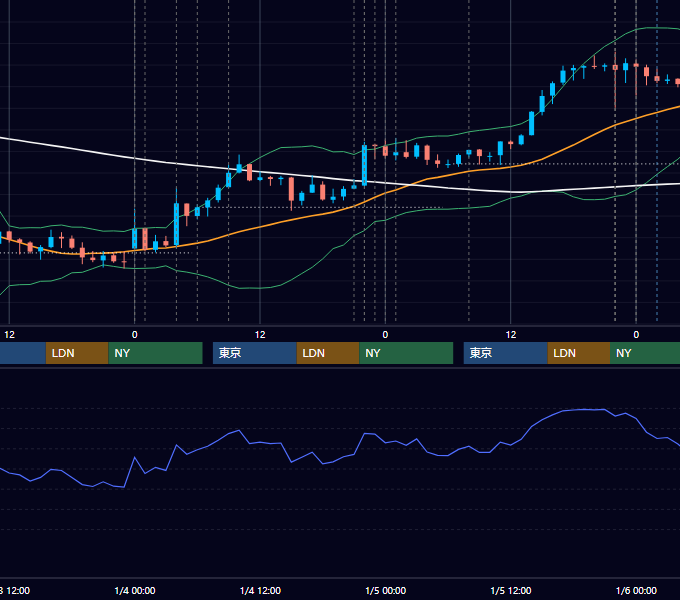This screenshot has height=600, width=680.
Task: Select the NY session block spanning 1/6 00:00
Action: coord(645,353)
